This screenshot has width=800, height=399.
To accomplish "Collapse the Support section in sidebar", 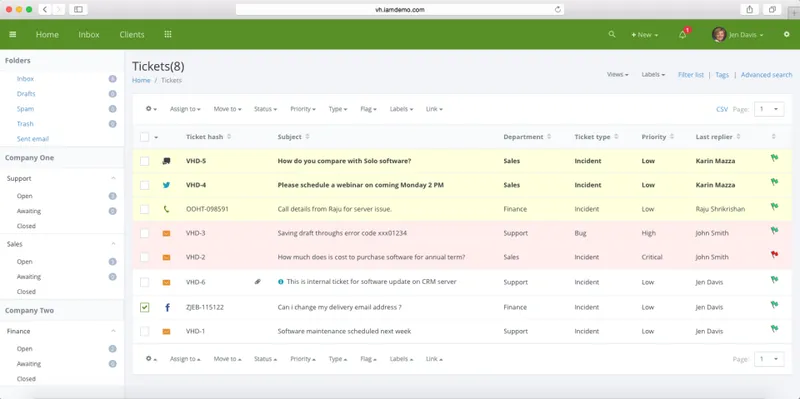I will pos(113,178).
